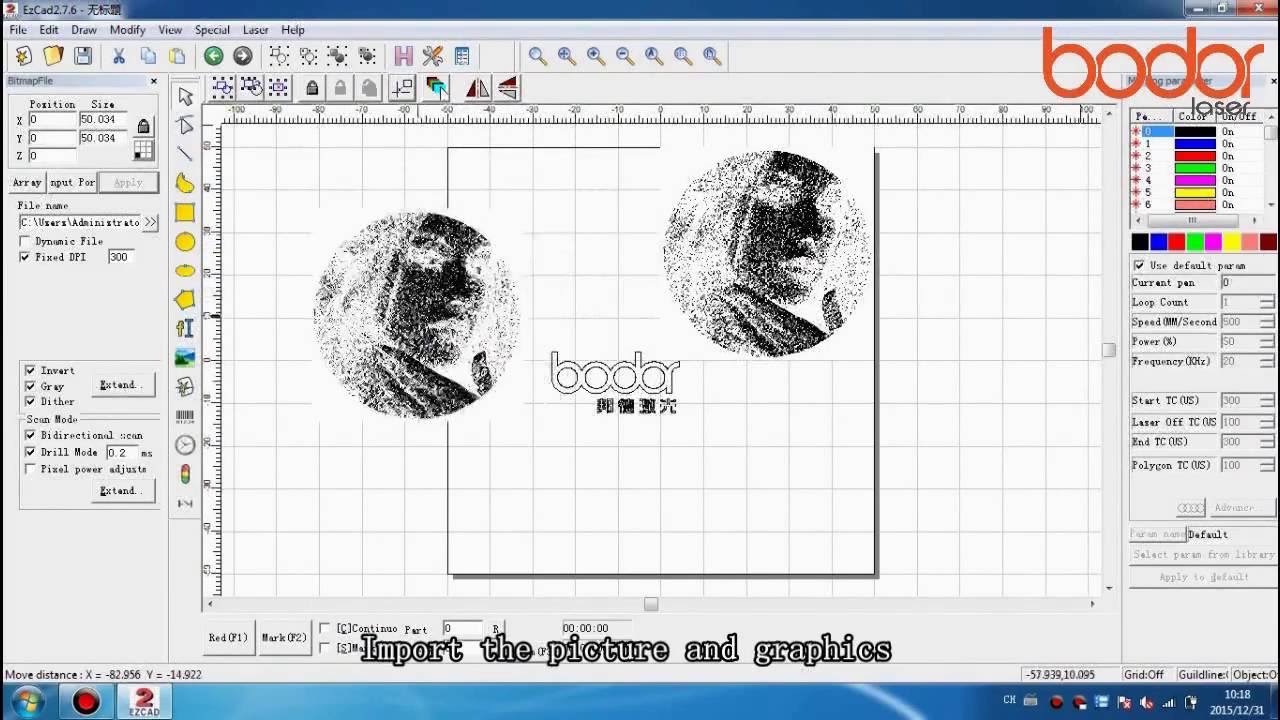The width and height of the screenshot is (1280, 720).
Task: Click the Speed (MM/Second) spinner arrows
Action: tap(1266, 322)
